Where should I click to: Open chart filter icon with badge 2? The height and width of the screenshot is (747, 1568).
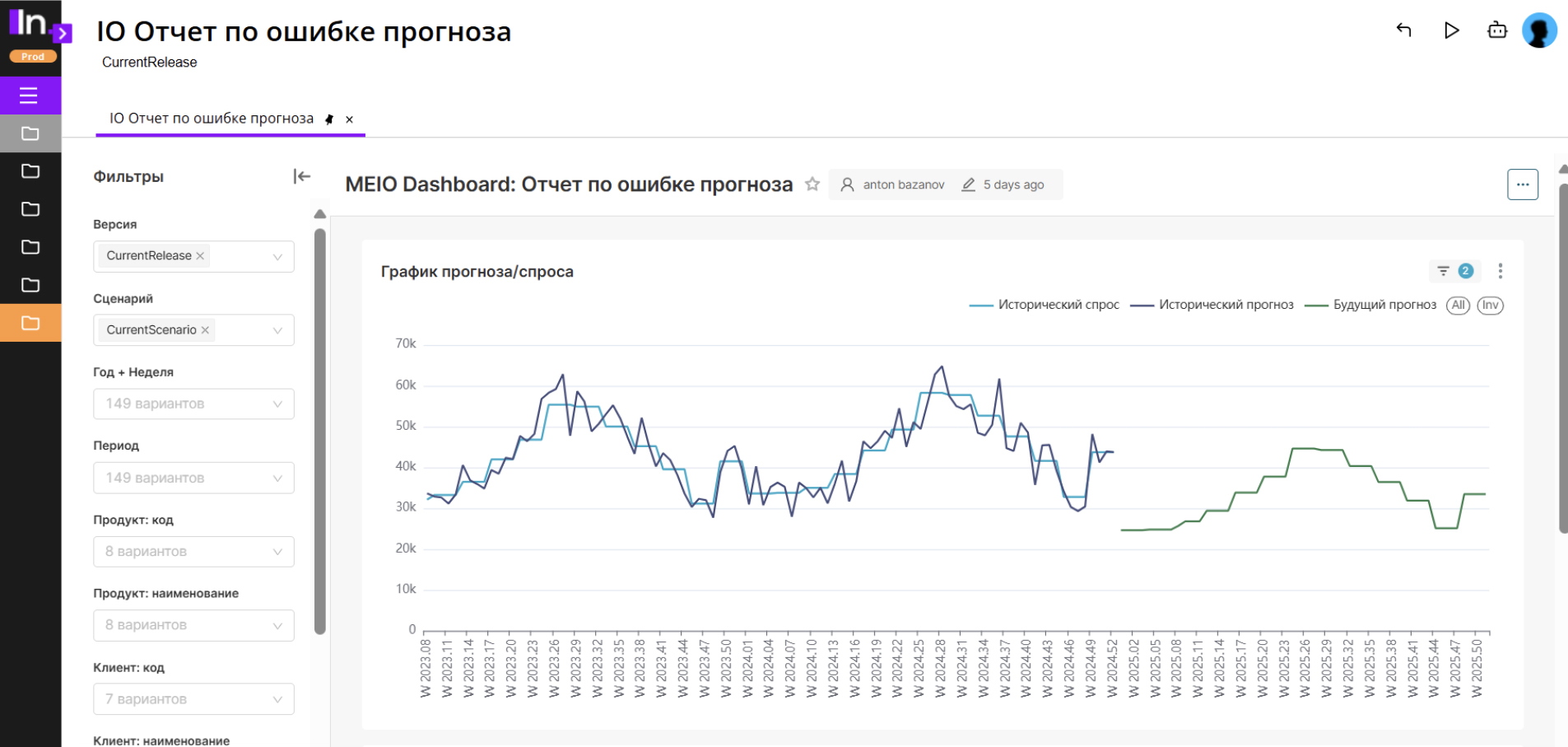1454,271
